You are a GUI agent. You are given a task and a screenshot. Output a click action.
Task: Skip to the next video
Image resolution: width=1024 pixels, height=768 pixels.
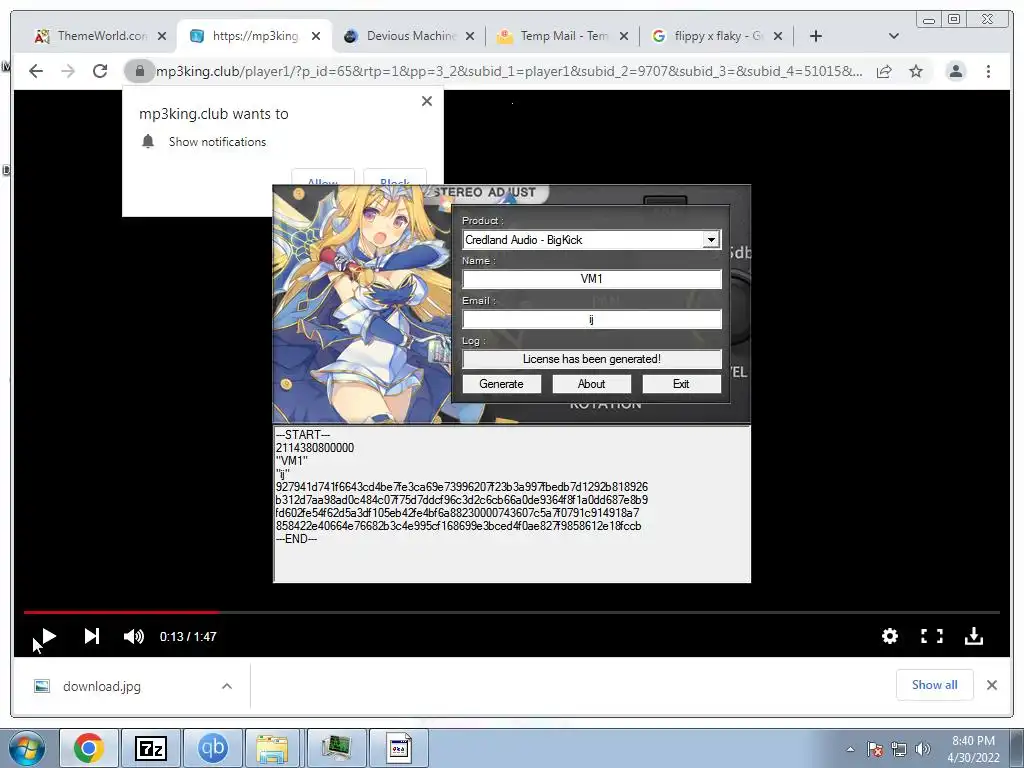91,636
